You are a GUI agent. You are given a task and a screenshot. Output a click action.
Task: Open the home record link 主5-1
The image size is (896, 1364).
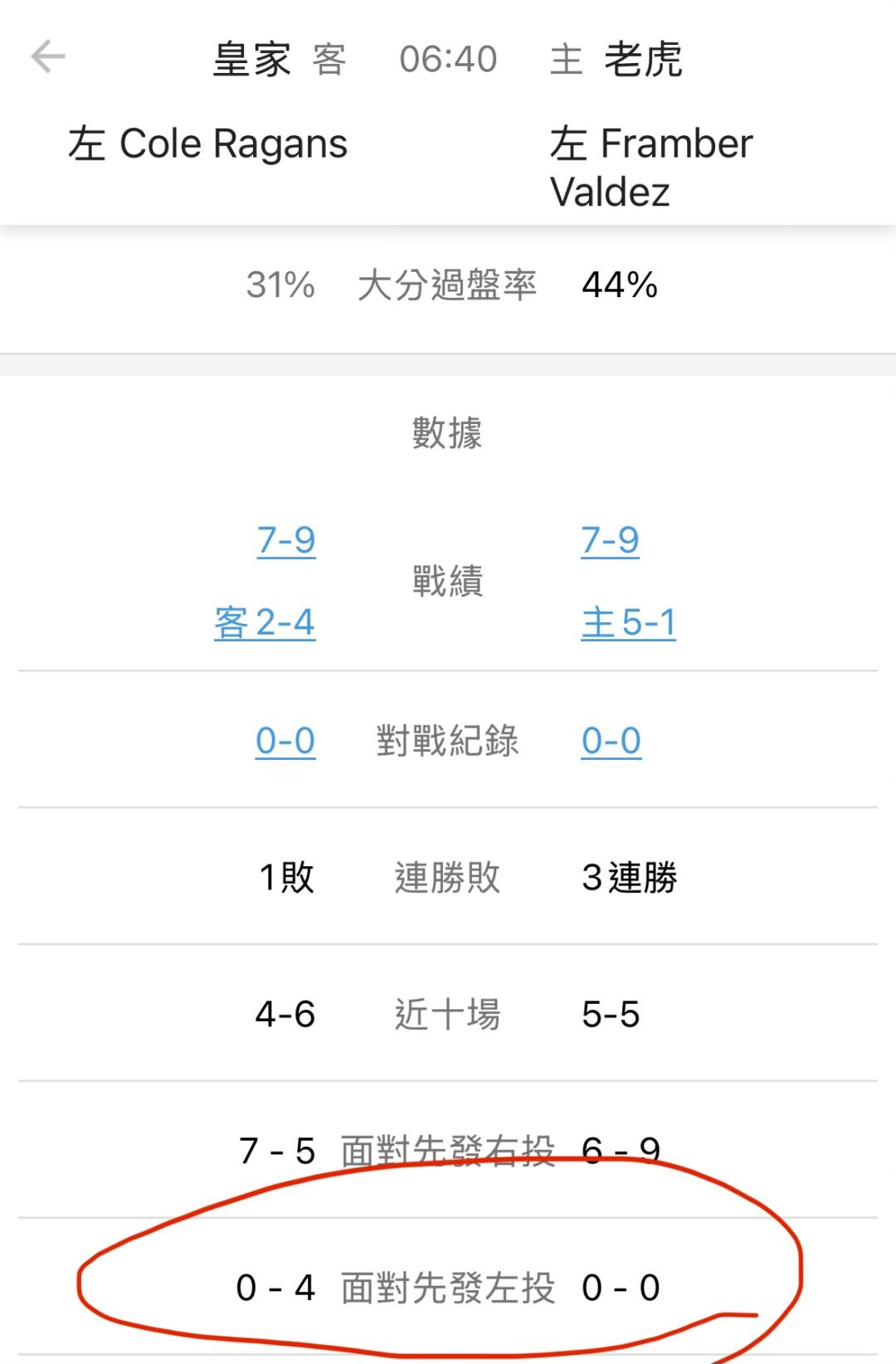628,622
